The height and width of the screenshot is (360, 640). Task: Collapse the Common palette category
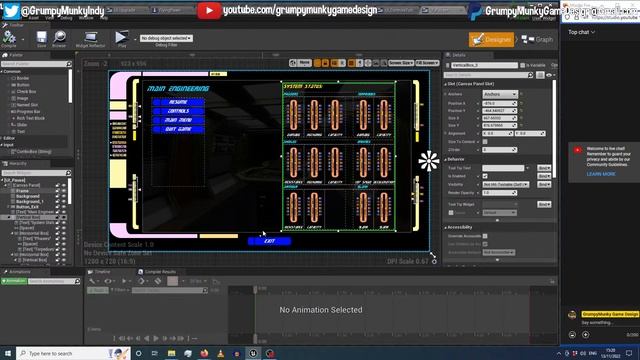[x=2, y=71]
